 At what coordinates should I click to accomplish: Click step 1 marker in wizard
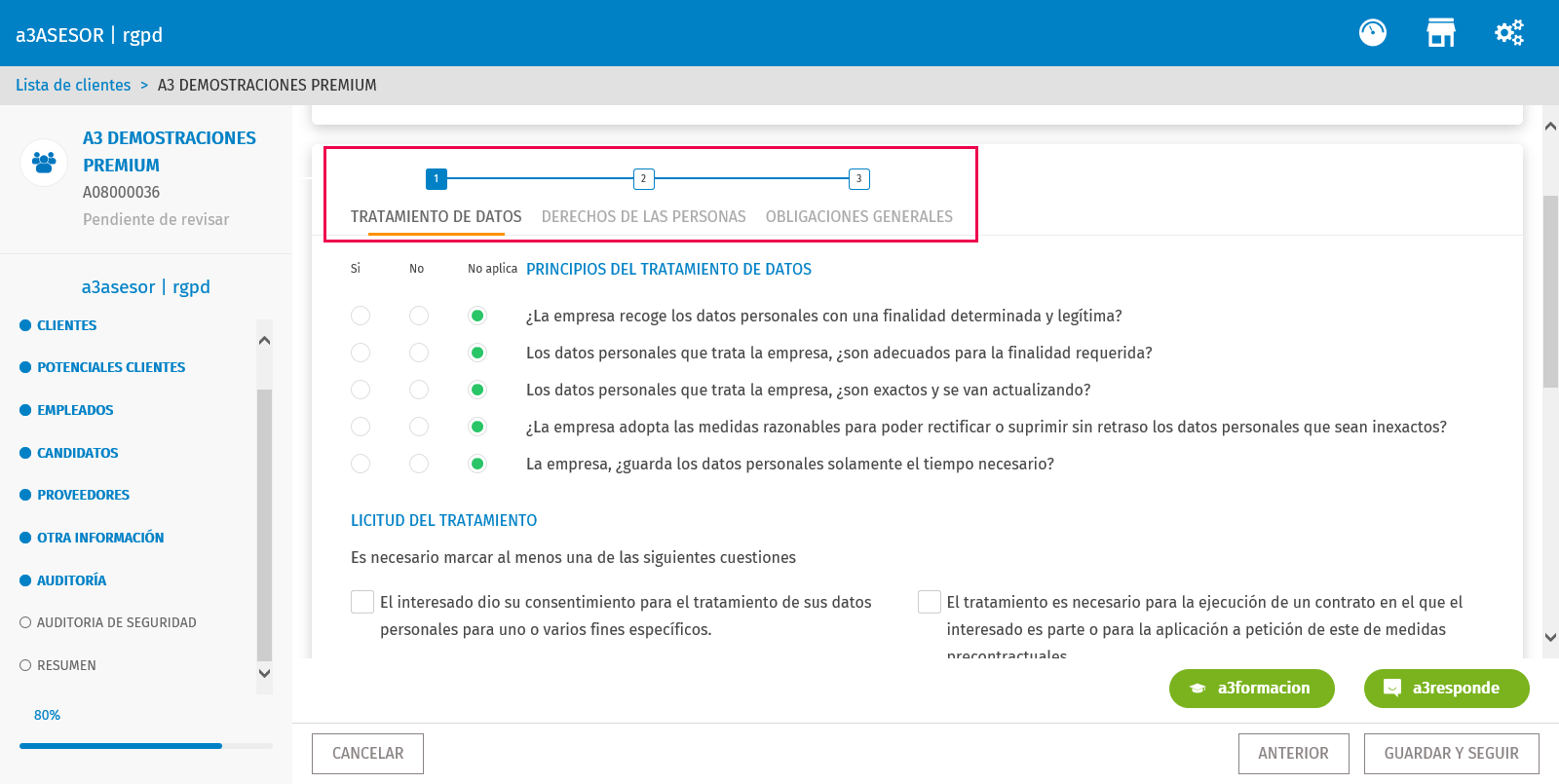coord(437,179)
